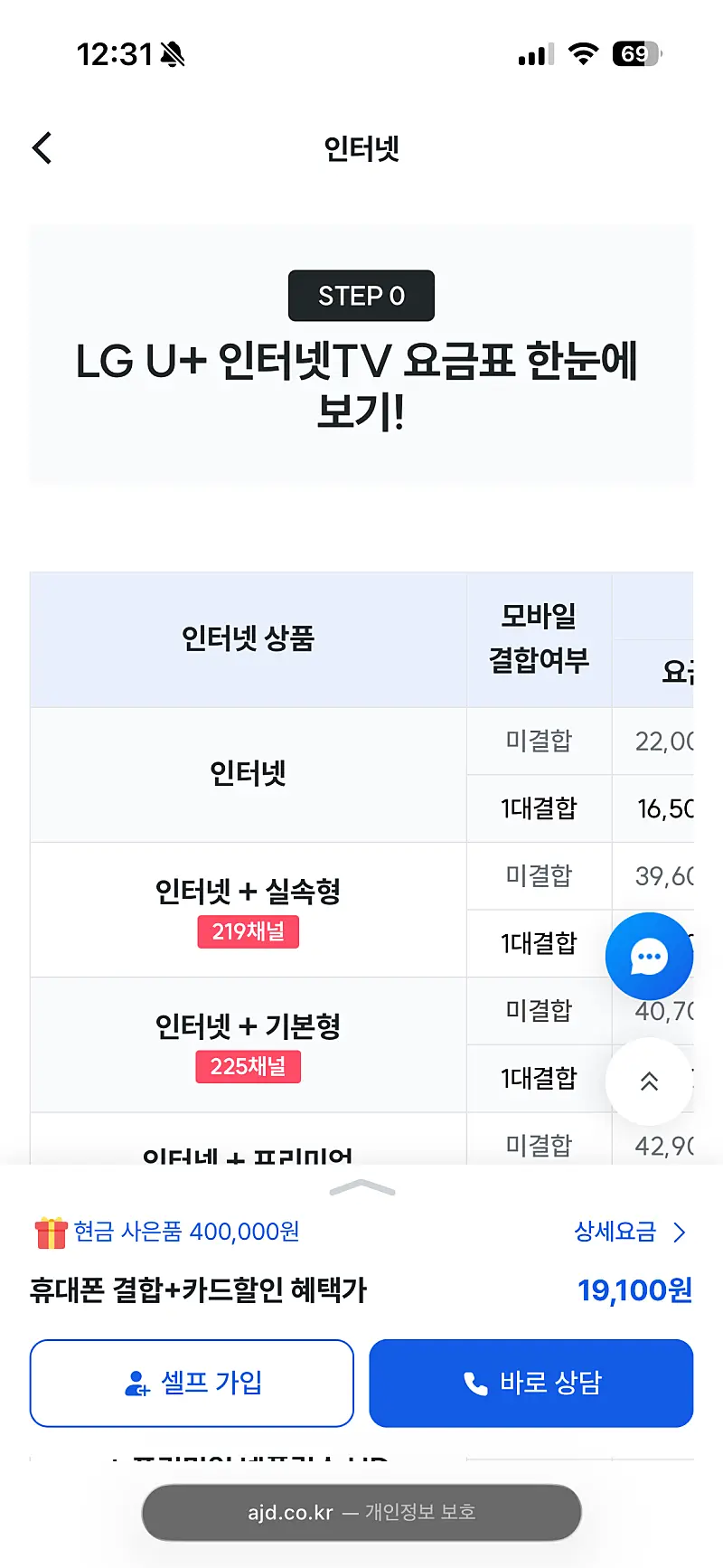The width and height of the screenshot is (723, 1568).
Task: Tap the 인터넷 상품 column header
Action: 248,638
